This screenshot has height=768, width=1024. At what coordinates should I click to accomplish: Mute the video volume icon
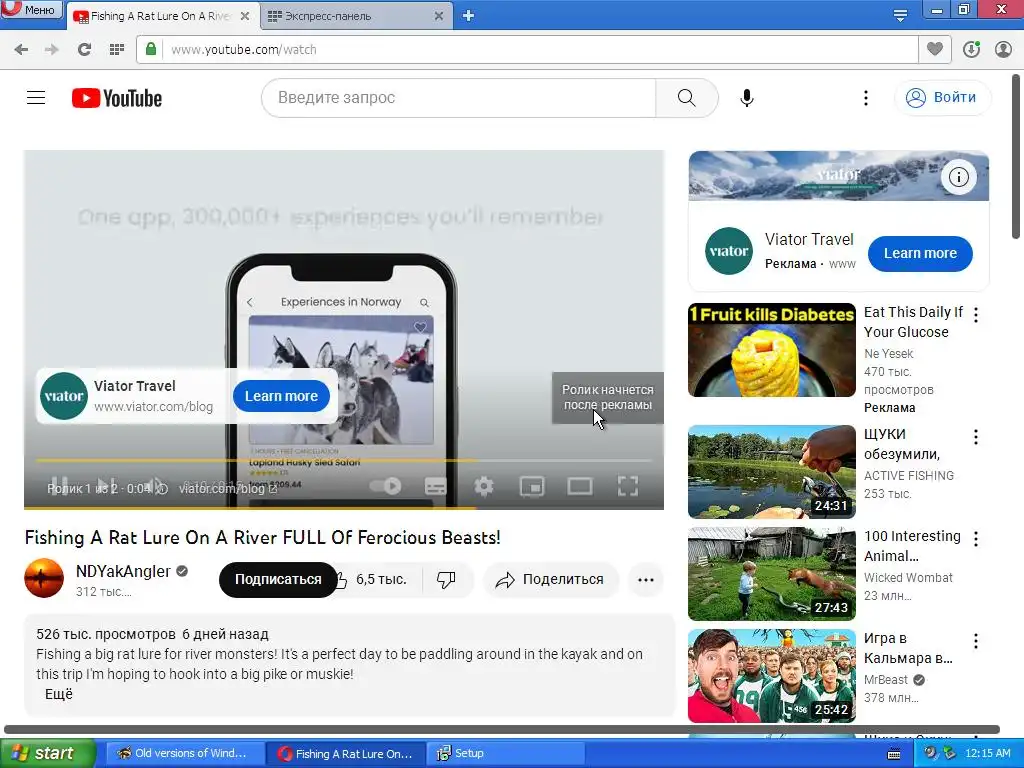tap(155, 485)
